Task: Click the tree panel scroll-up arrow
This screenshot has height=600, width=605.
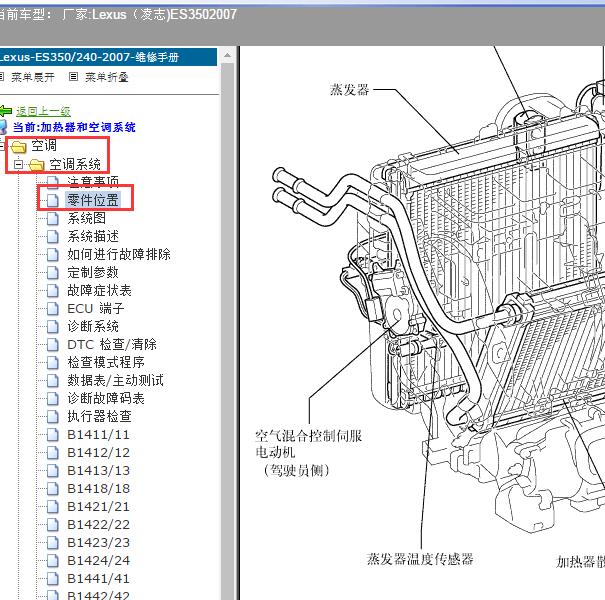Action: coord(227,56)
